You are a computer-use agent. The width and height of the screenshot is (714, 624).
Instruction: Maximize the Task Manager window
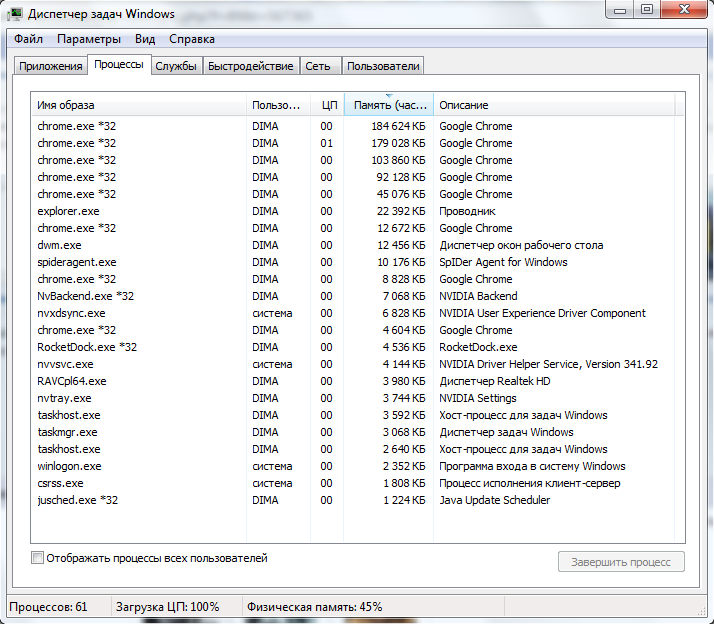(647, 10)
